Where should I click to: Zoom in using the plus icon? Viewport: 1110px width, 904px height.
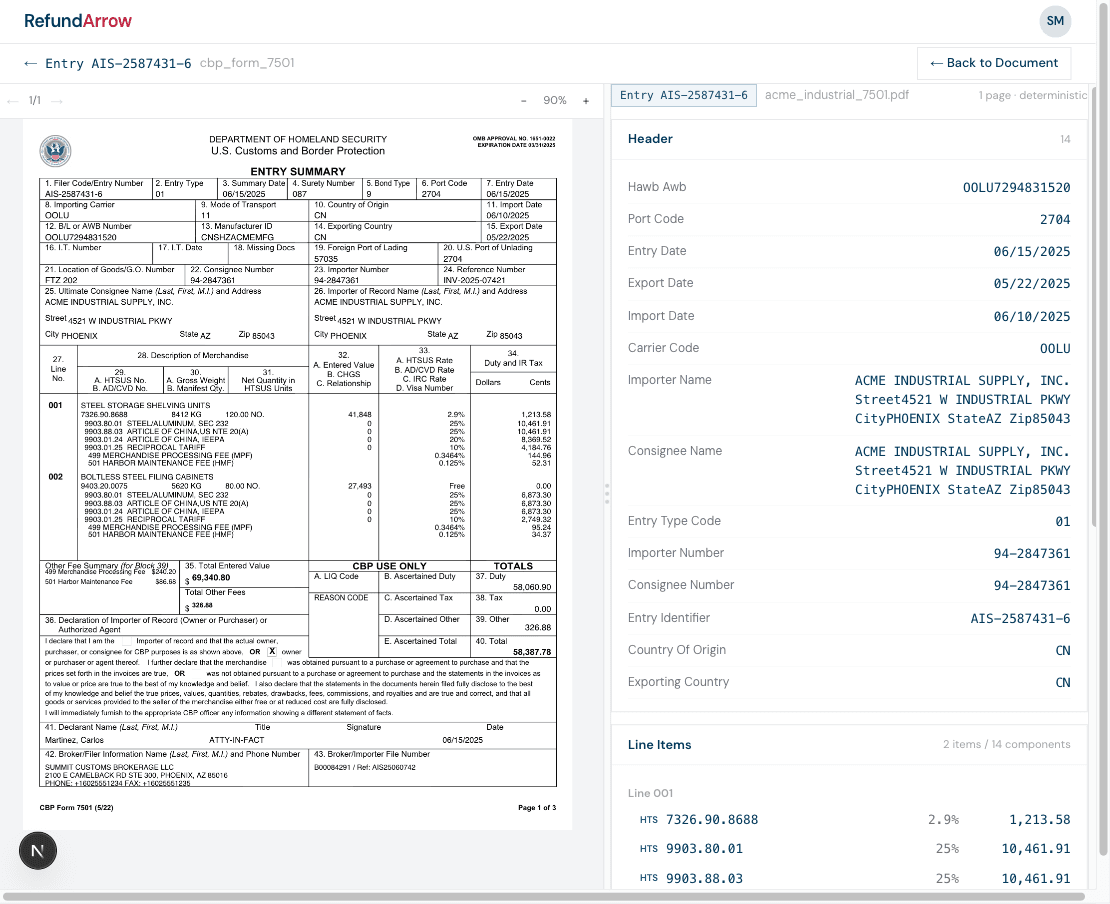point(585,100)
